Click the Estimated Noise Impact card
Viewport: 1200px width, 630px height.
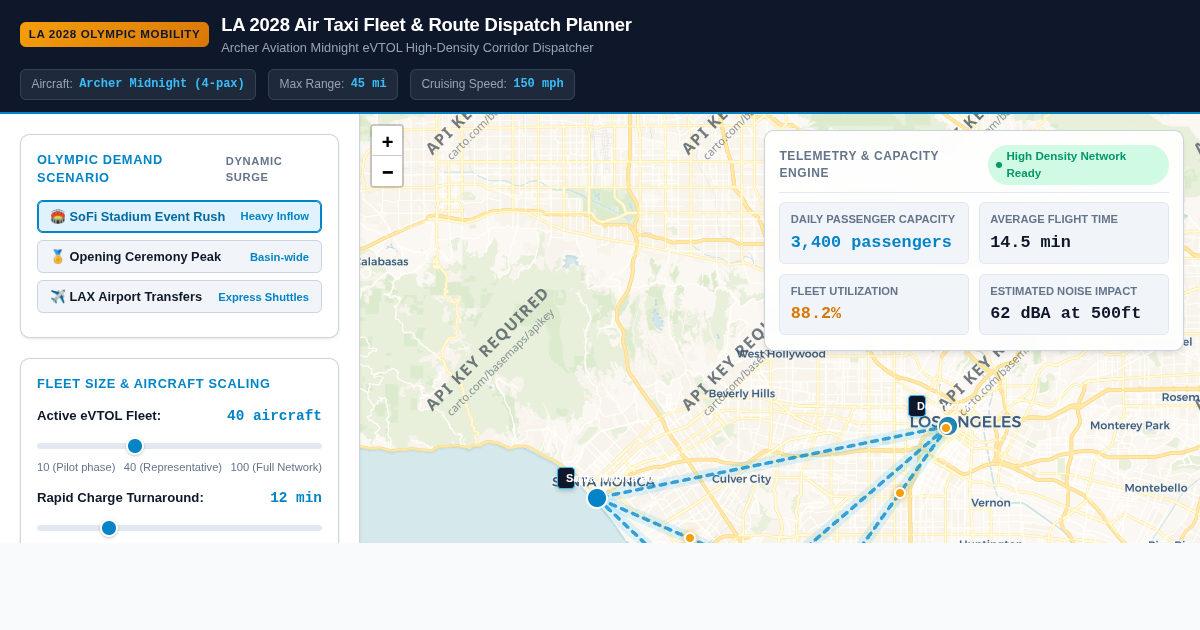point(1074,304)
